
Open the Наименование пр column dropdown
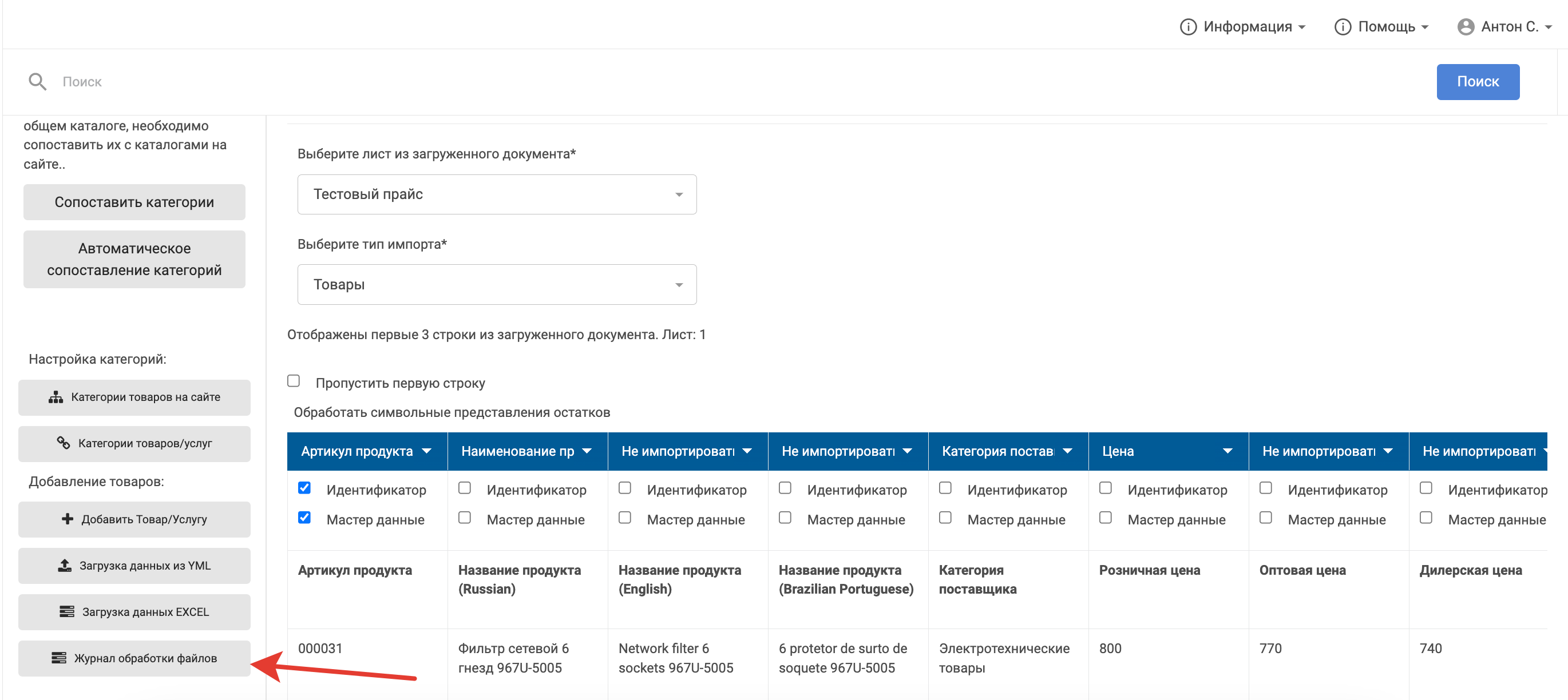coord(527,451)
